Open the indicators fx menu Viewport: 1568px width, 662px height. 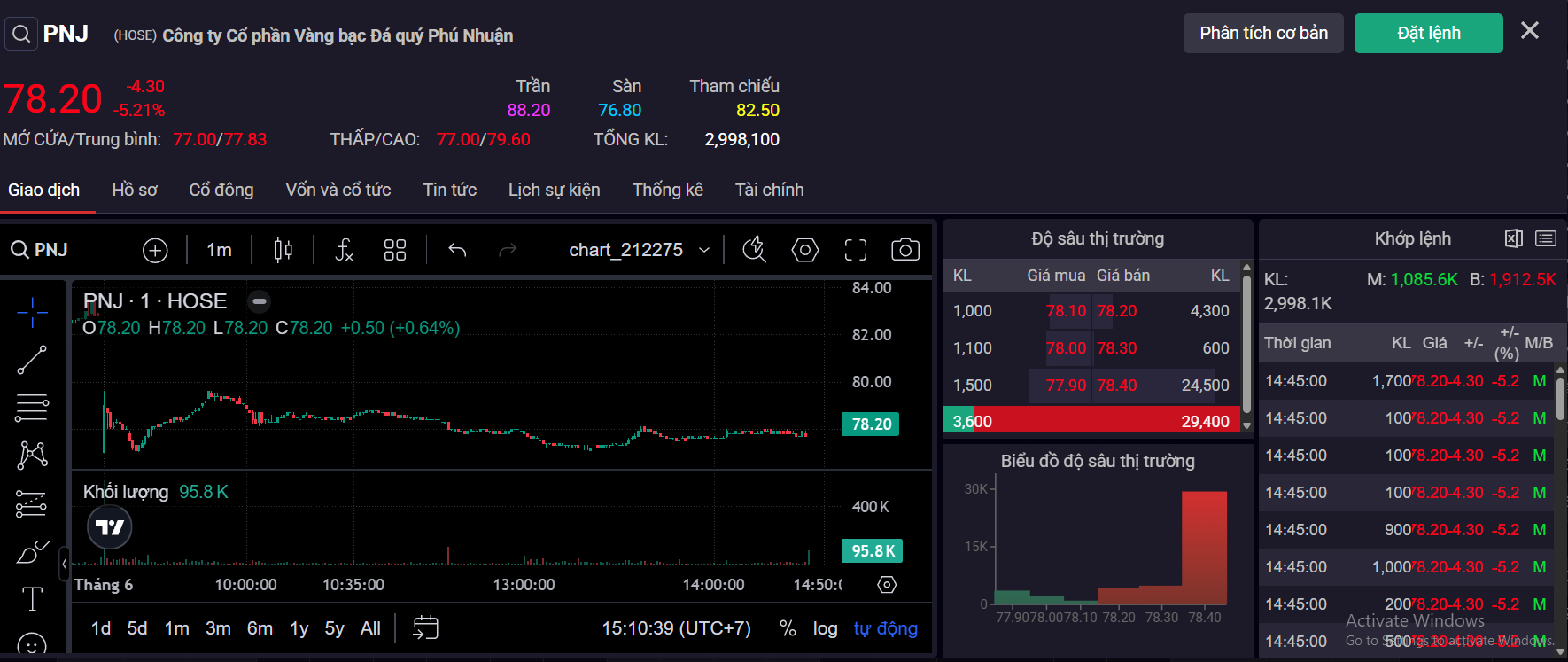click(x=344, y=250)
